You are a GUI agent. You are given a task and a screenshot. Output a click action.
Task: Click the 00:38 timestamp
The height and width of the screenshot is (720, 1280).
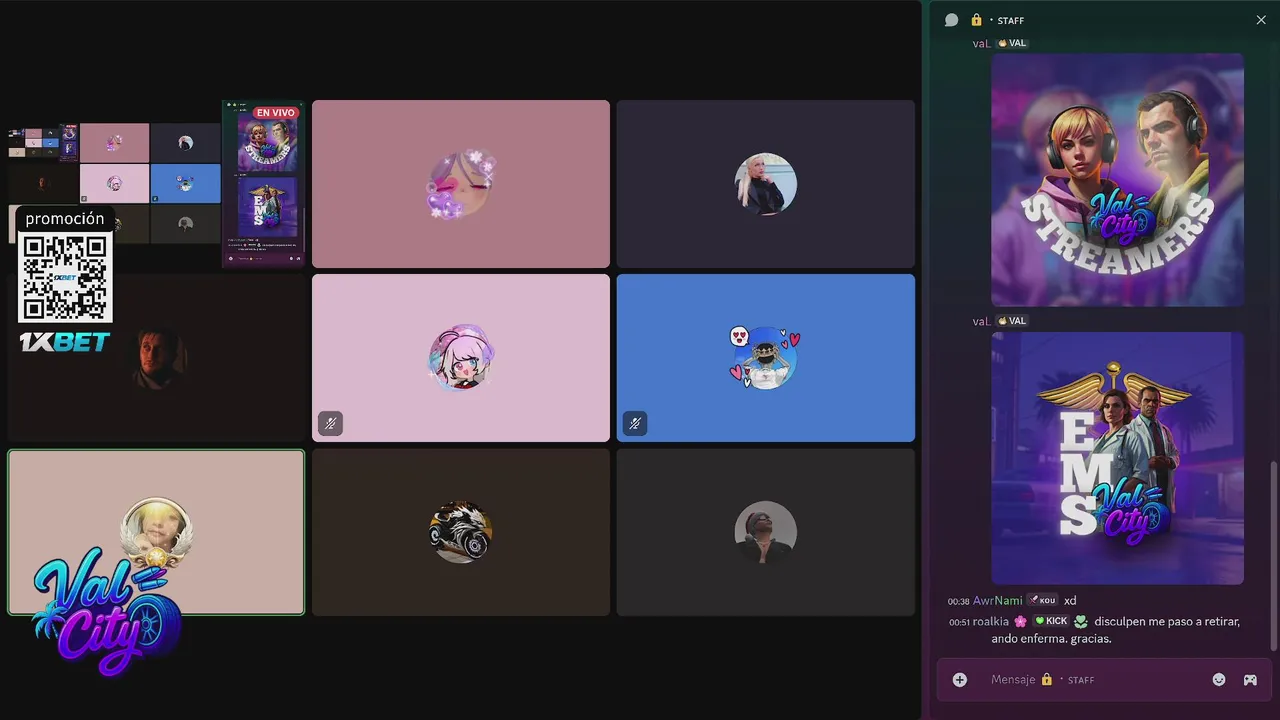[x=959, y=602]
